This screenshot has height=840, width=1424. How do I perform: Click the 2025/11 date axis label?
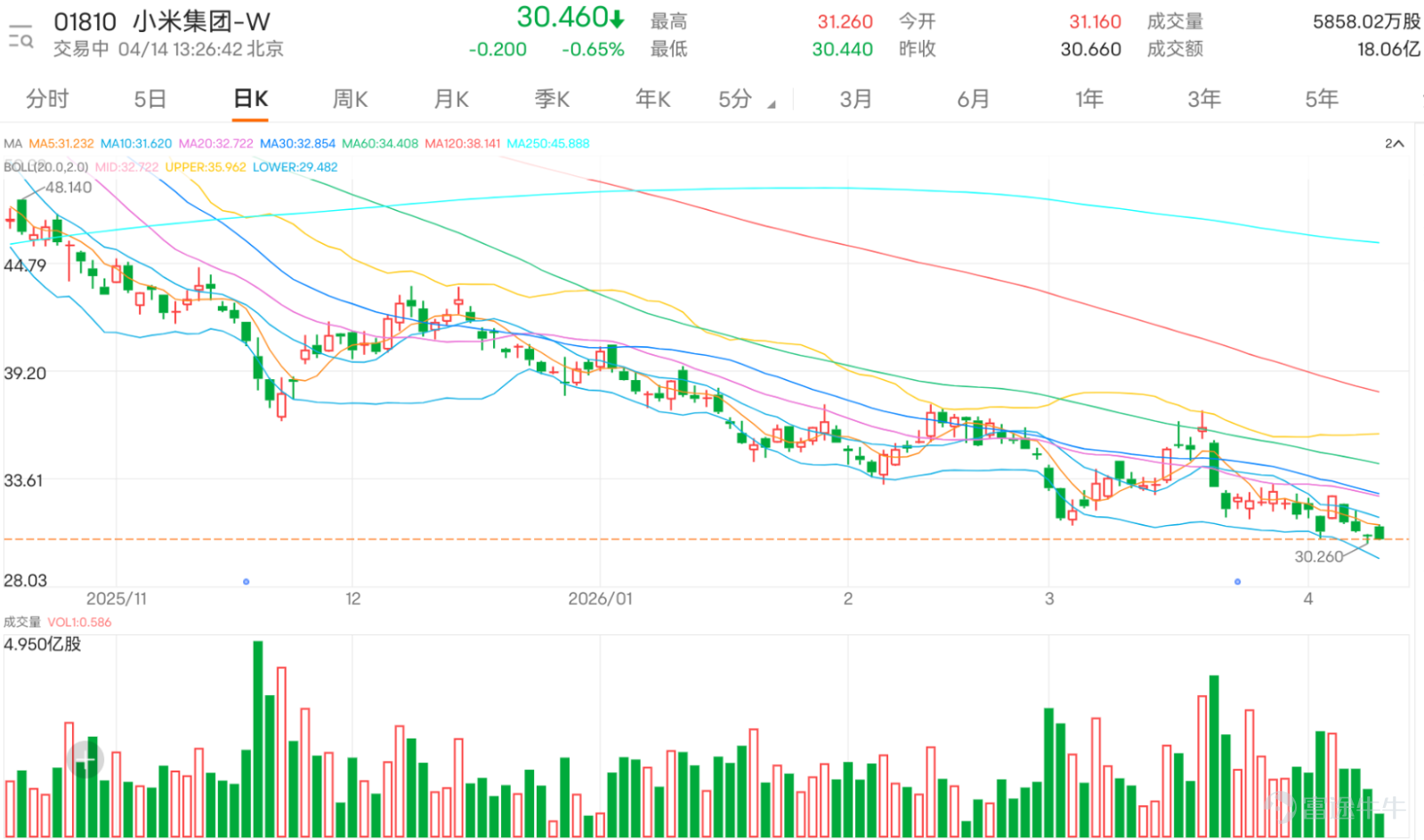[x=117, y=599]
